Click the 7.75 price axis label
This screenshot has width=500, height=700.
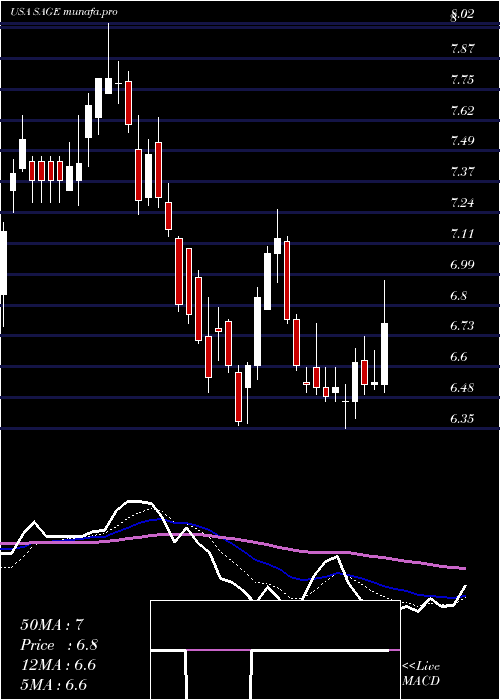pyautogui.click(x=462, y=79)
